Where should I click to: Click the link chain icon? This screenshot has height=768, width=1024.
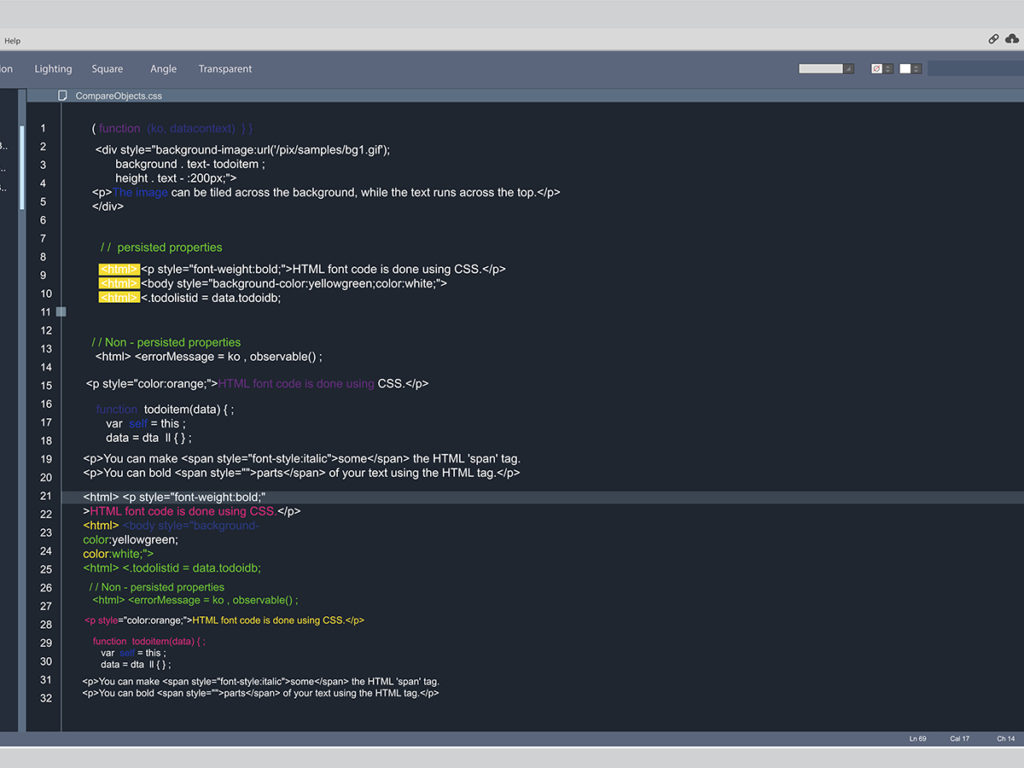tap(993, 39)
